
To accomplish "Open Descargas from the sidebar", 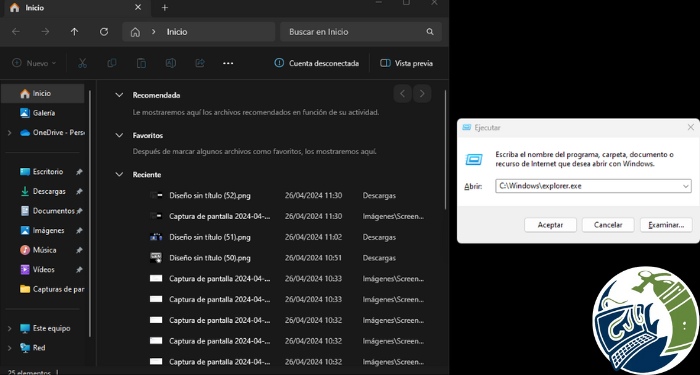I will pos(49,191).
